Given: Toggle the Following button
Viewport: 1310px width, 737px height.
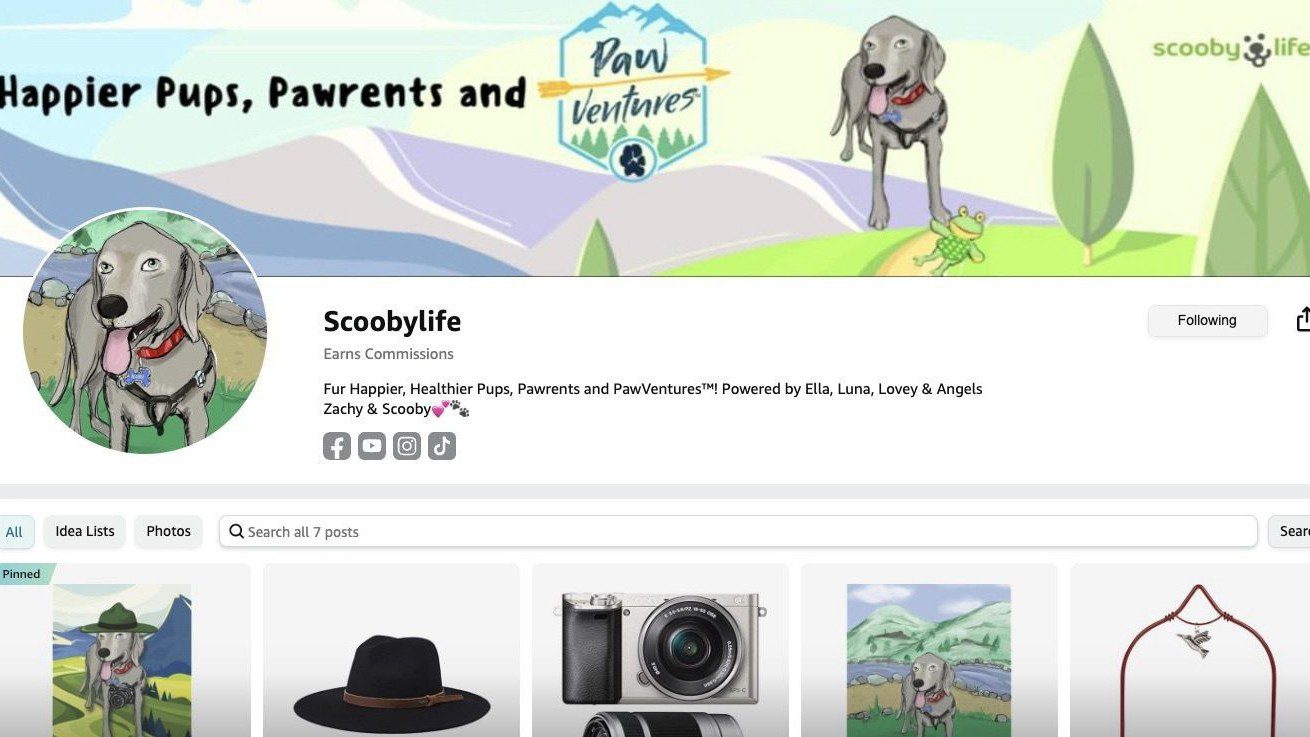Looking at the screenshot, I should tap(1207, 320).
